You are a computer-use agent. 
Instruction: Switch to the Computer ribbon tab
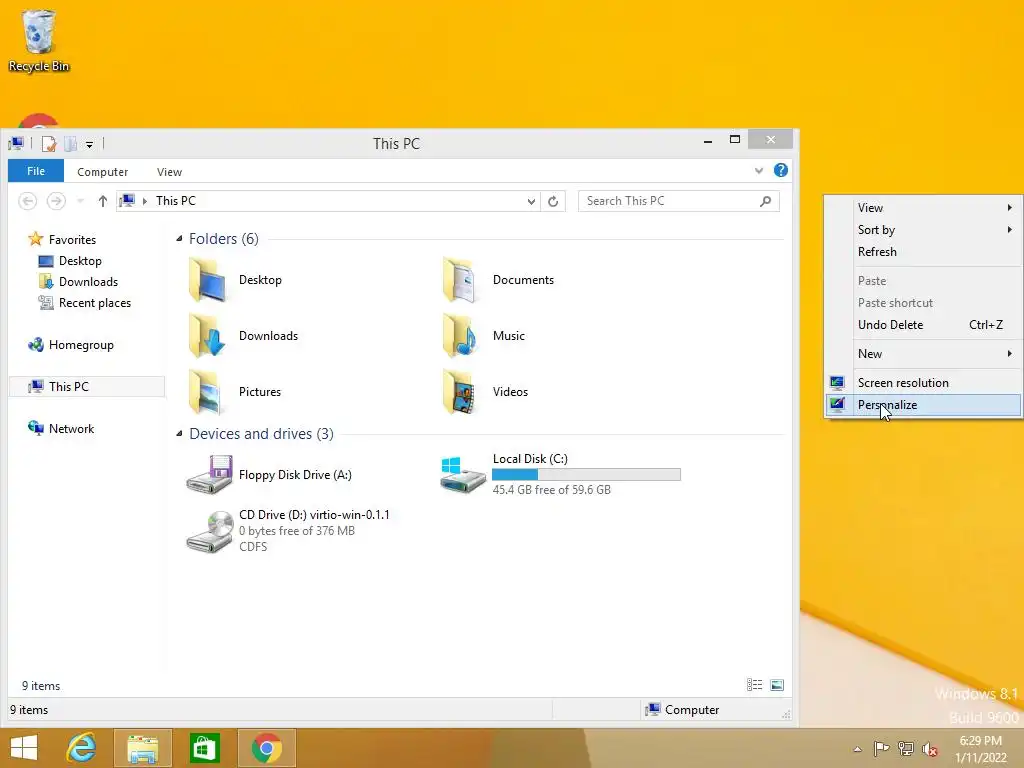103,172
